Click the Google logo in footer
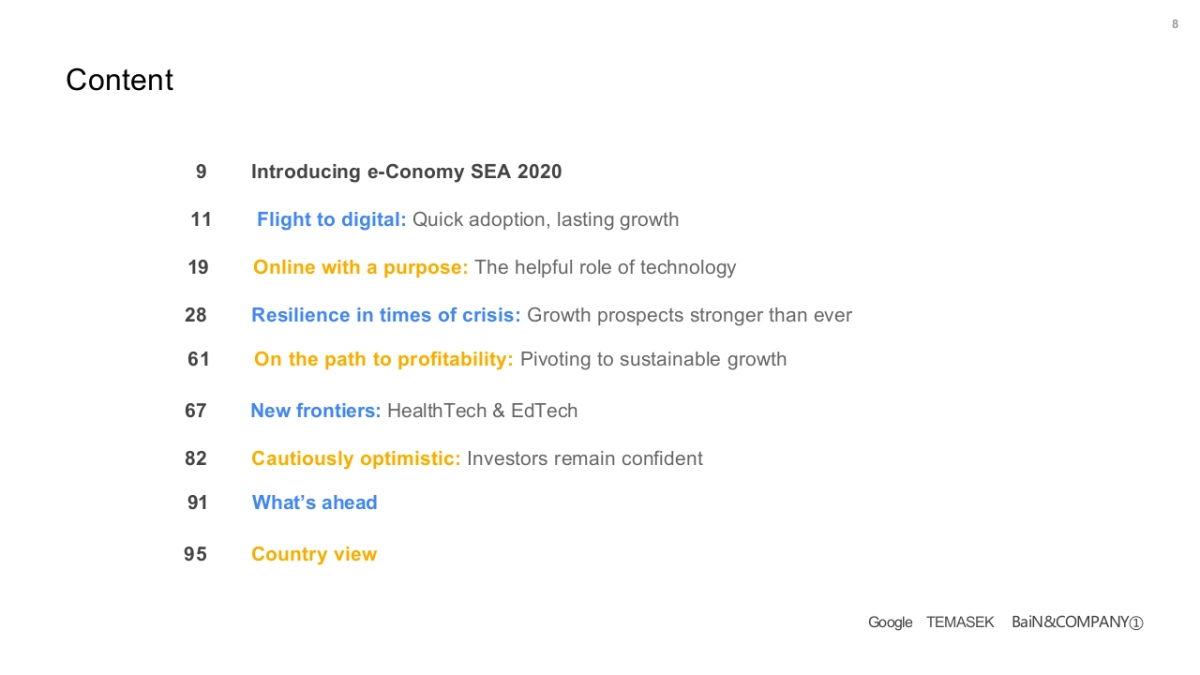1200x675 pixels. (x=890, y=623)
